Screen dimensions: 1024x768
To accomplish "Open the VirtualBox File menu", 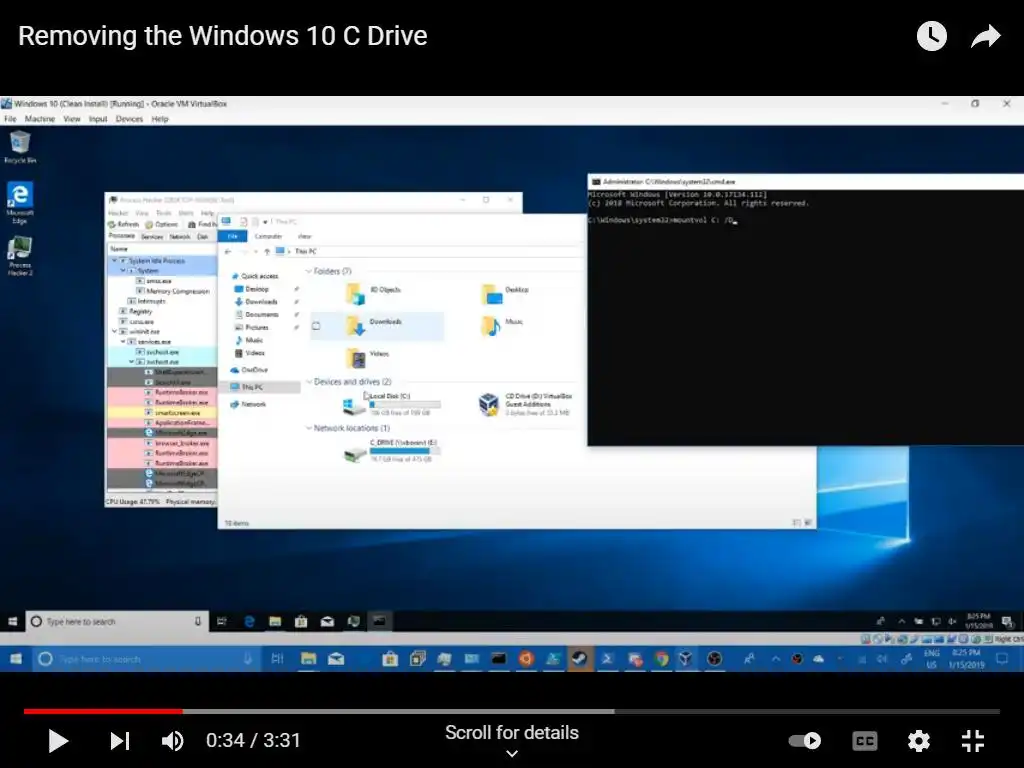I will [10, 119].
